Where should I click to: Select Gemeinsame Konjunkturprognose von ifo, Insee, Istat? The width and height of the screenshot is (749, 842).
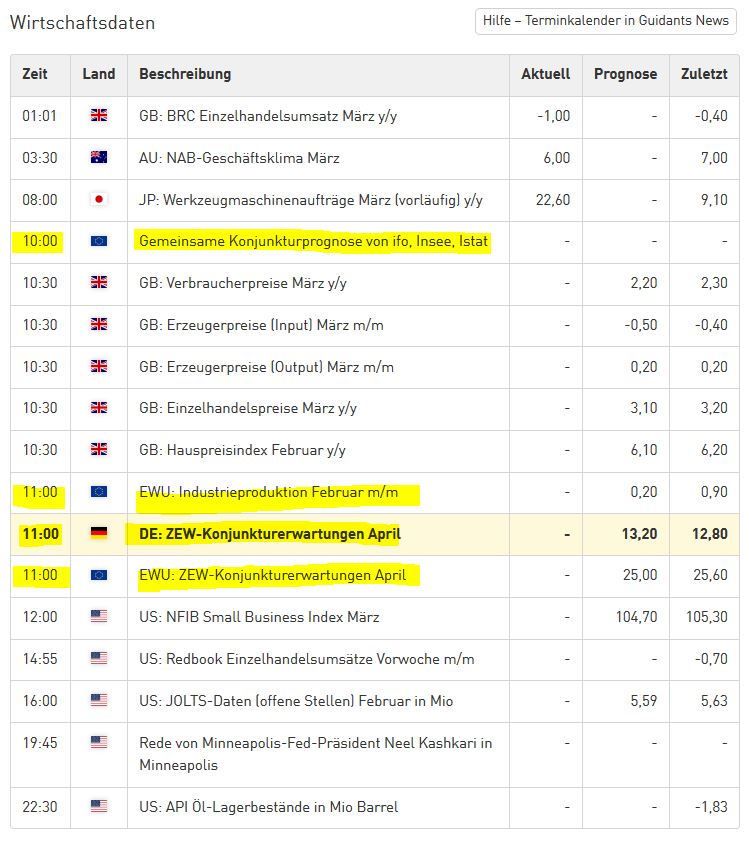[314, 241]
